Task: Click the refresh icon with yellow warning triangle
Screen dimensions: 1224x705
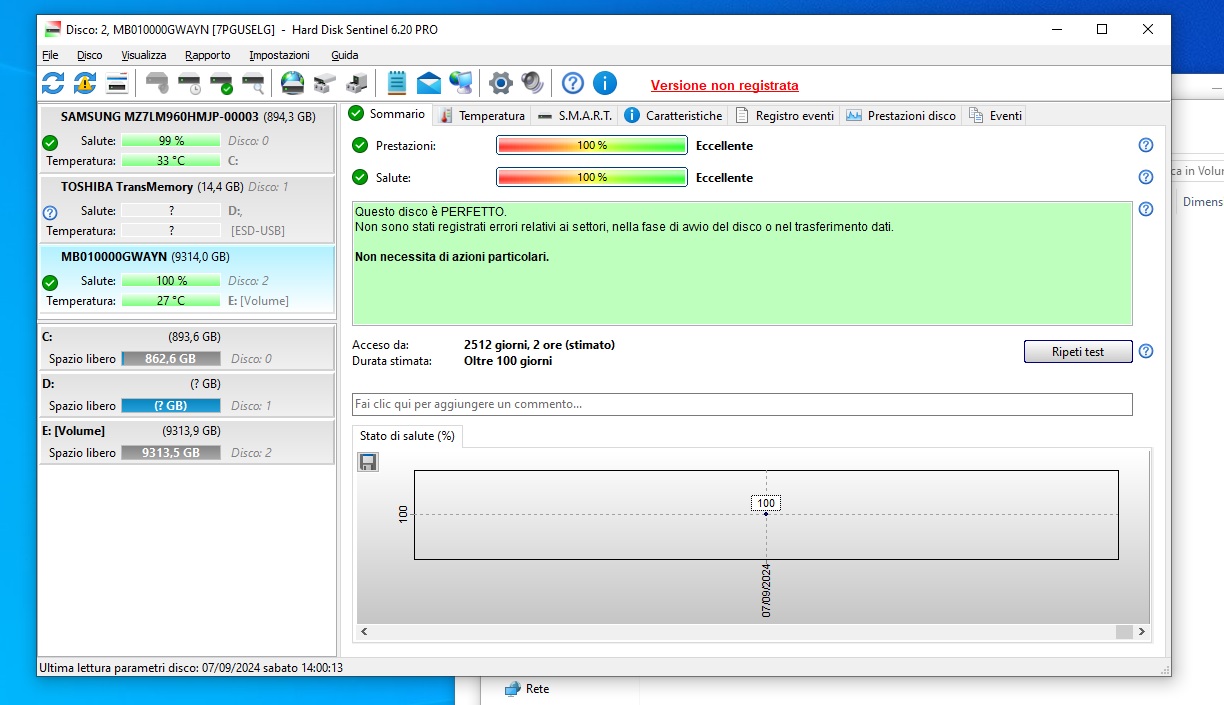Action: pyautogui.click(x=85, y=83)
